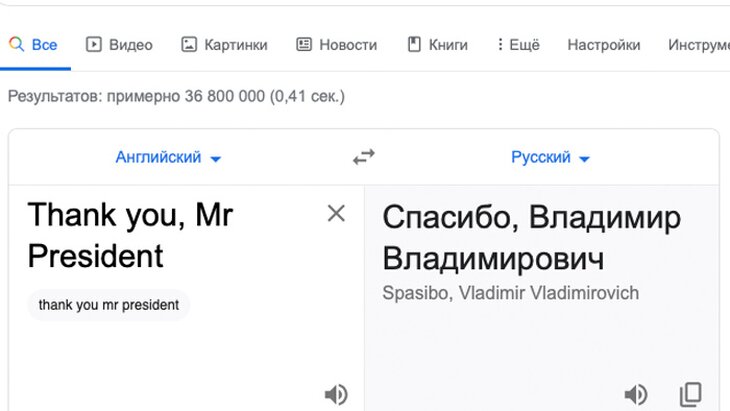The width and height of the screenshot is (730, 411).
Task: Listen to the English source text
Action: click(336, 394)
